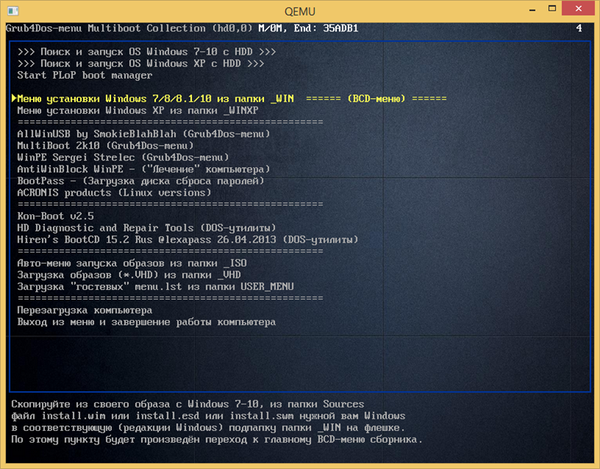
Task: Click the 'End: 35ADB1' status text
Action: coord(326,28)
